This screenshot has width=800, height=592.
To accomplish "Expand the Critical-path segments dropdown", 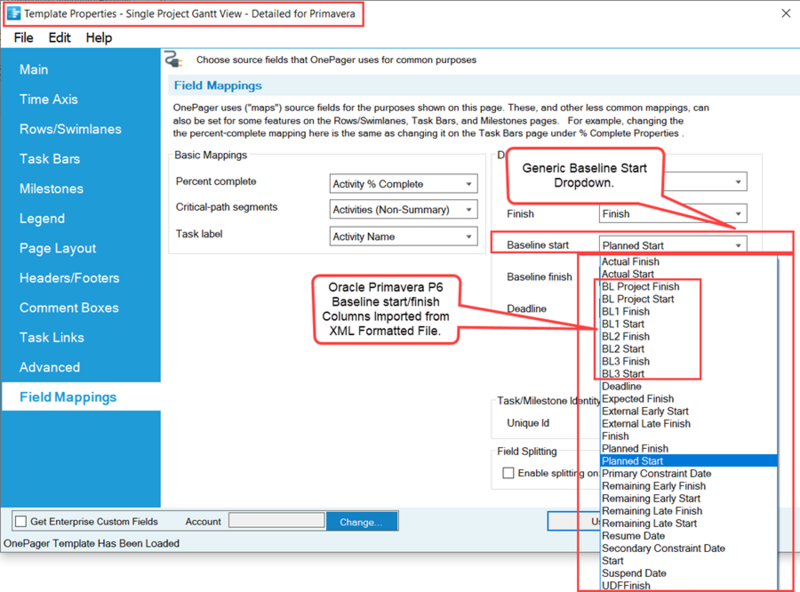I will tap(403, 209).
